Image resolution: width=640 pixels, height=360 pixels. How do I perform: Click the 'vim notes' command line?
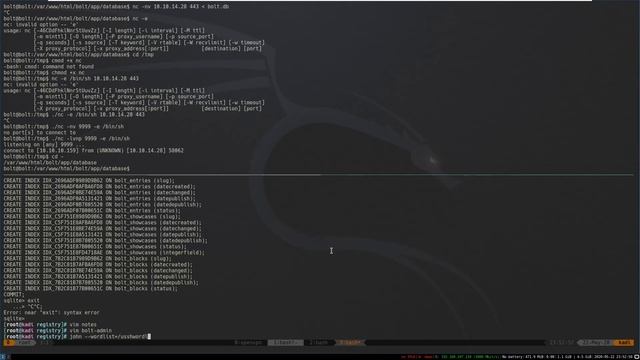point(50,324)
